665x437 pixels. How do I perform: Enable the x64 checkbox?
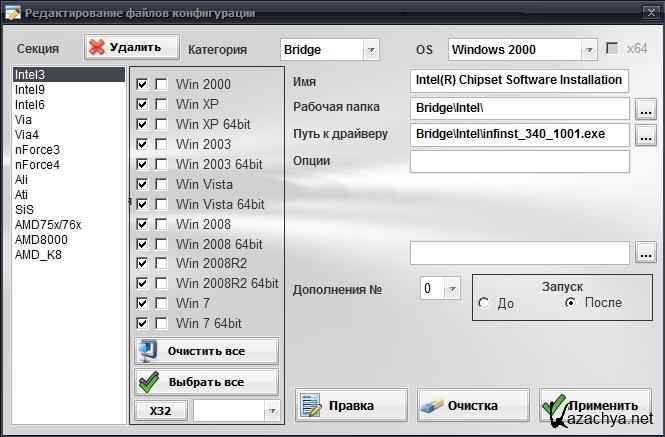pos(613,48)
